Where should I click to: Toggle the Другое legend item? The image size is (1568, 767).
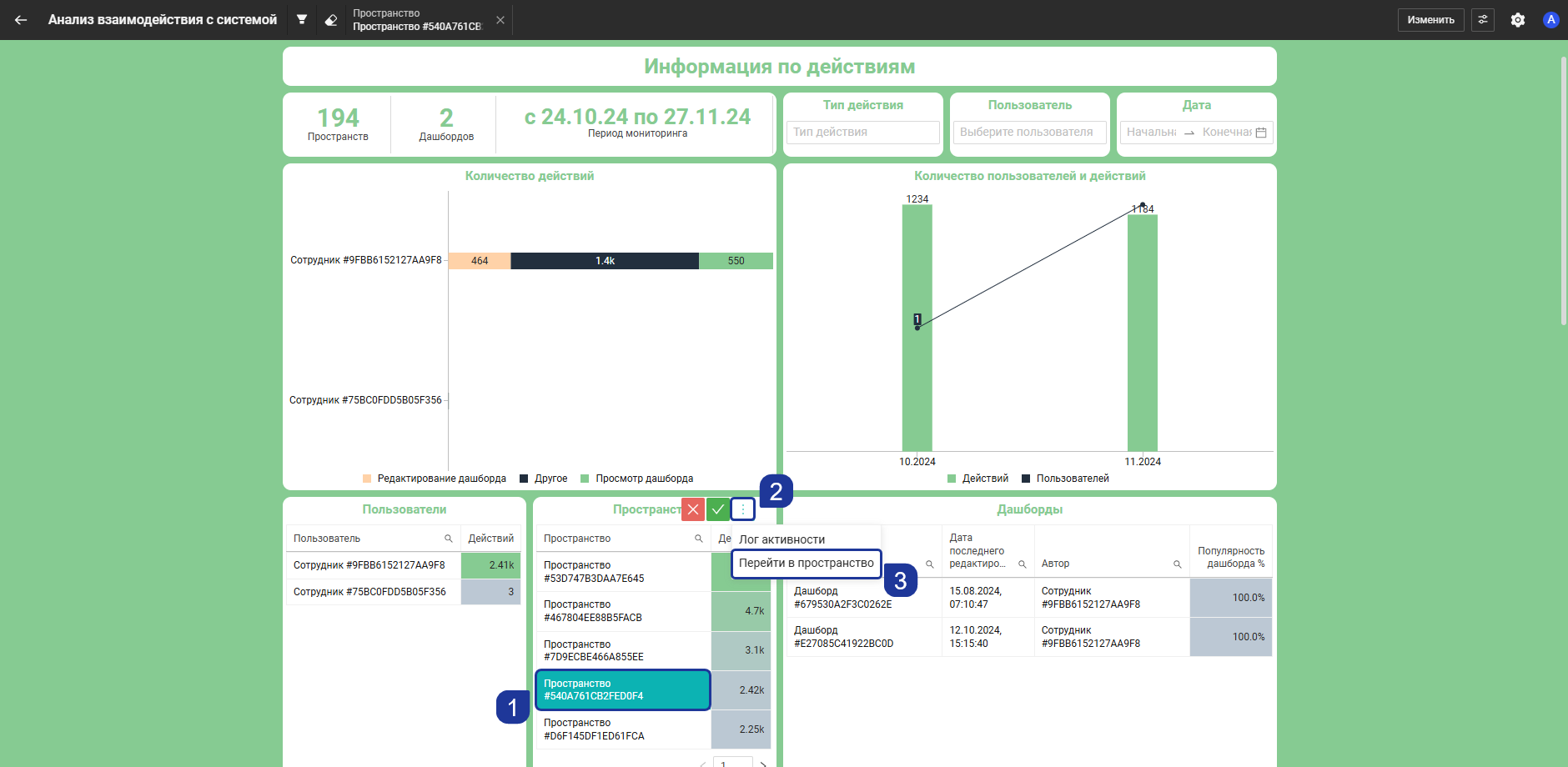(x=544, y=479)
